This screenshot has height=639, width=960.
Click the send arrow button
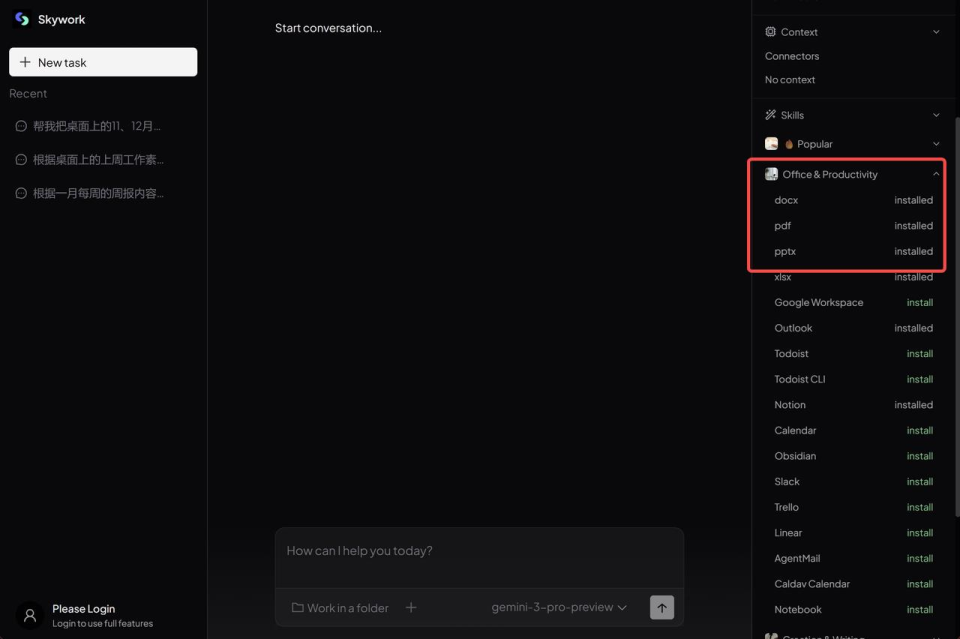pos(662,607)
